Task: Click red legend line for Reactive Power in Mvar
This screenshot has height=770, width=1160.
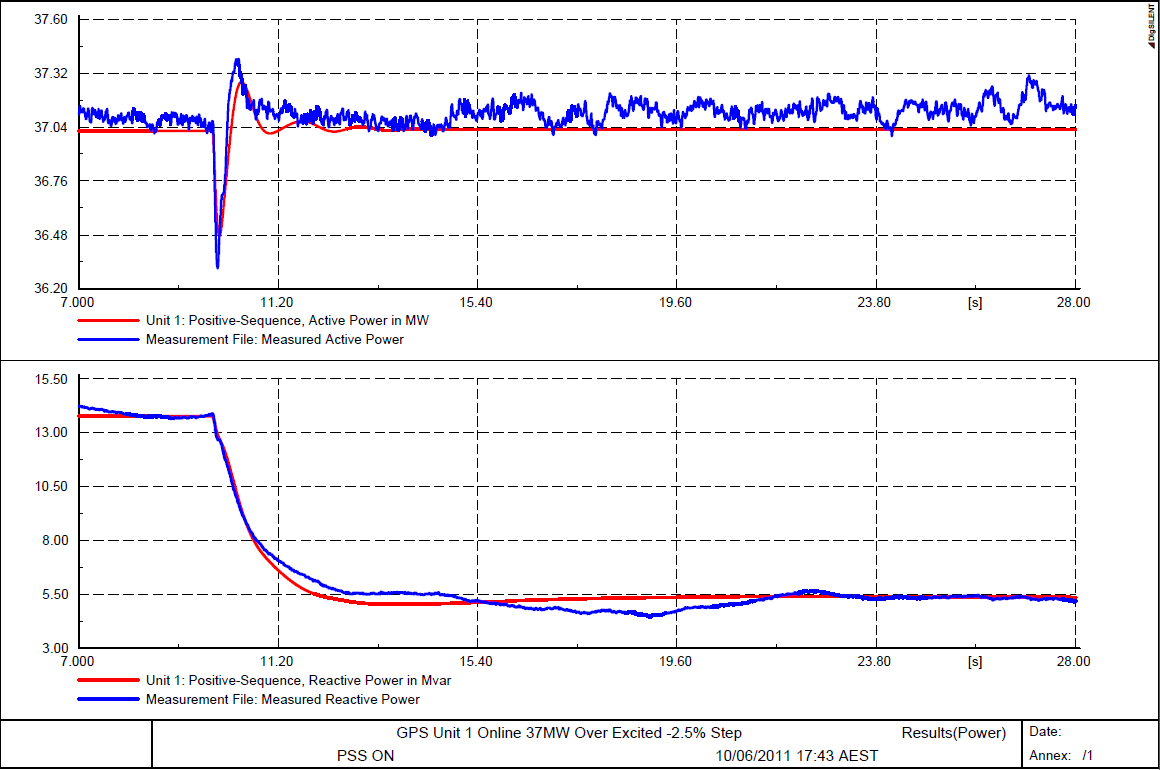Action: (108, 681)
